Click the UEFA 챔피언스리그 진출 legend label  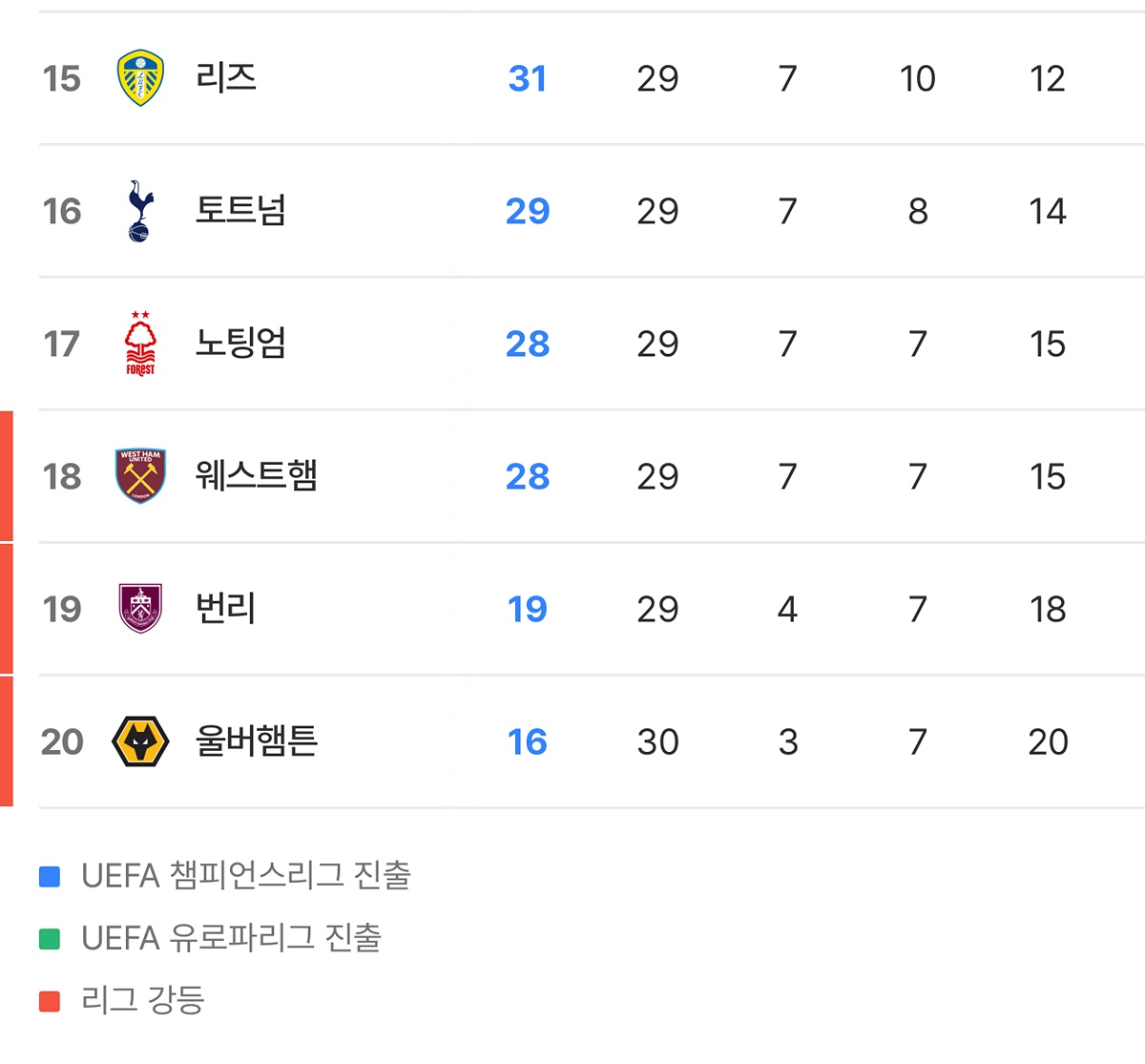point(246,875)
